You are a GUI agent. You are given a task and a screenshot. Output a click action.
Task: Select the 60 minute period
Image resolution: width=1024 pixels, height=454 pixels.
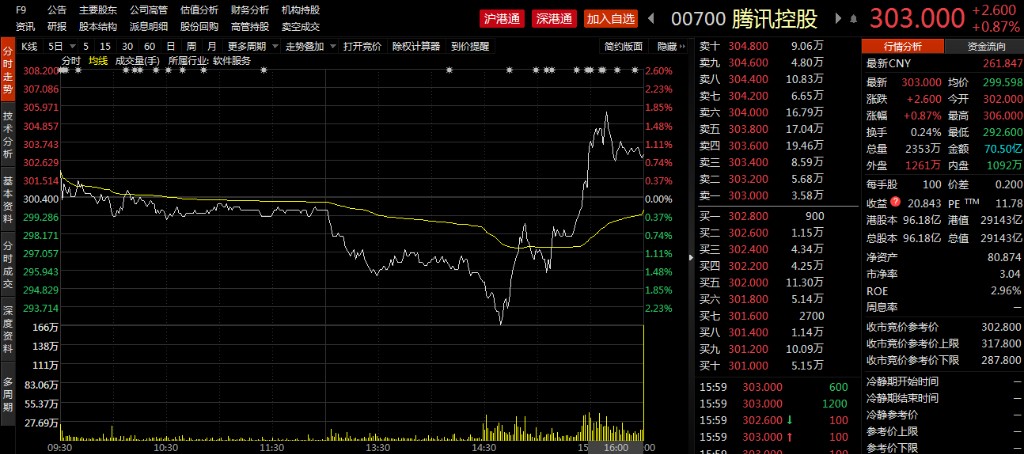tap(150, 46)
